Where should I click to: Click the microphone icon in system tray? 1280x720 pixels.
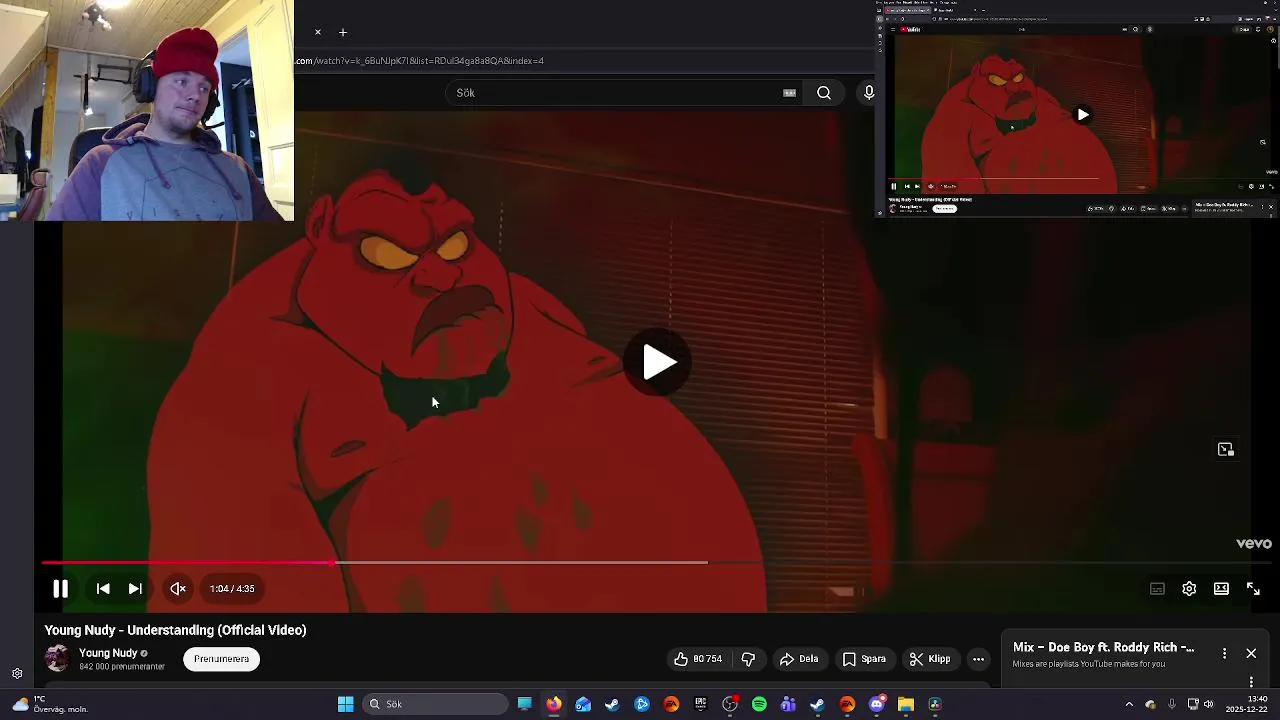click(1171, 704)
